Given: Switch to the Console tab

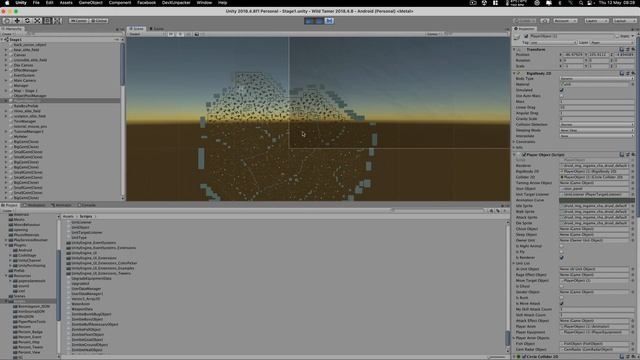Looking at the screenshot, I should coord(87,205).
